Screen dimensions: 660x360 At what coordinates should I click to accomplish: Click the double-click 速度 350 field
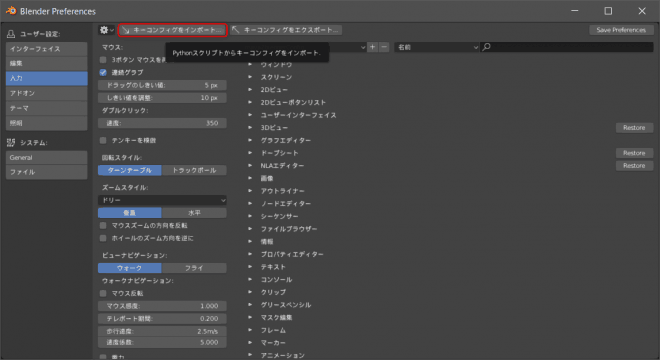coord(162,123)
